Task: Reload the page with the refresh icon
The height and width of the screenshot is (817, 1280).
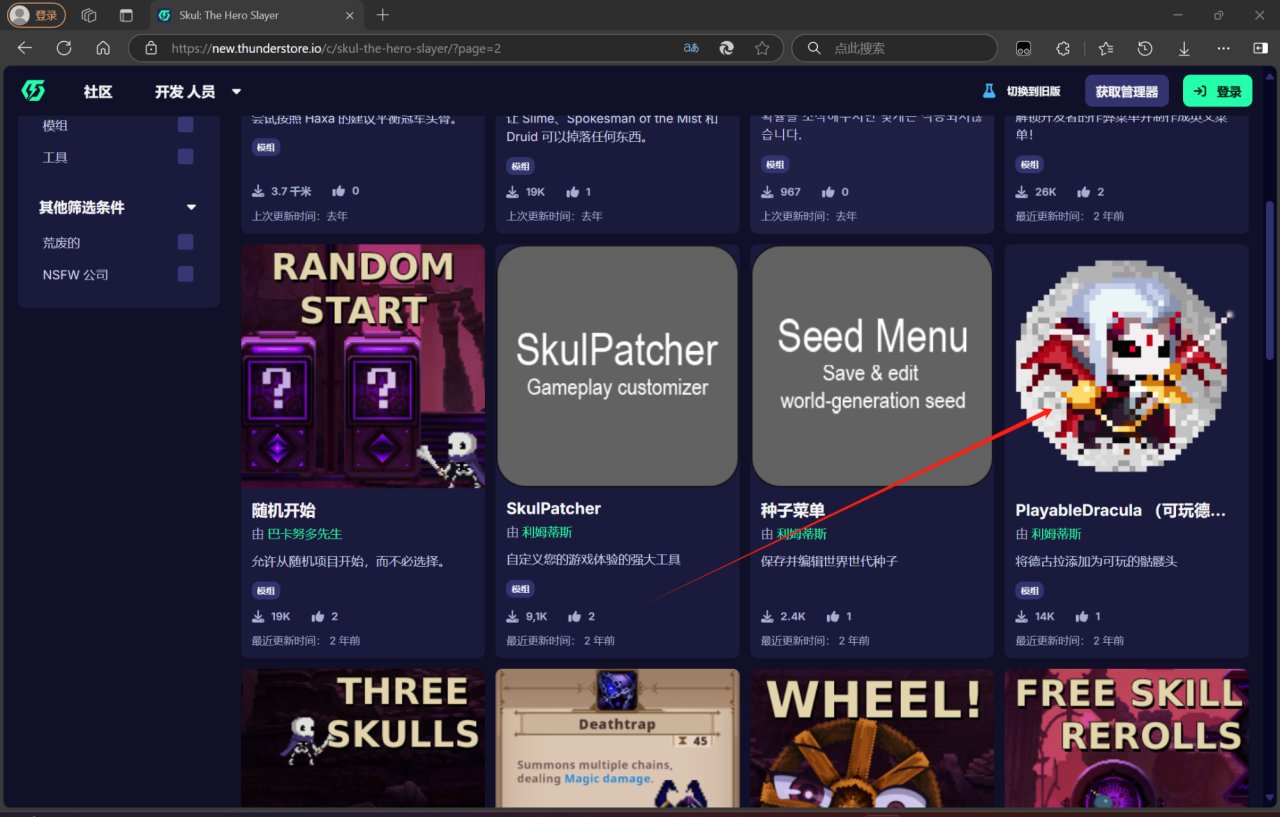Action: pos(64,48)
